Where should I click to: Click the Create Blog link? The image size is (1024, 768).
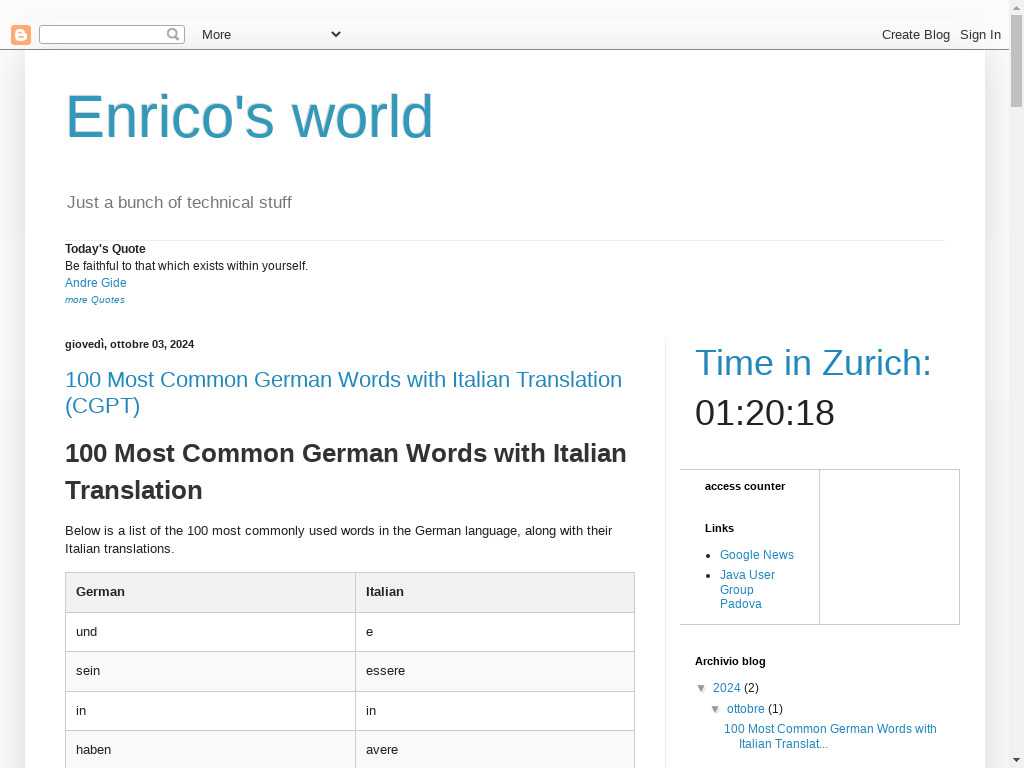tap(915, 34)
